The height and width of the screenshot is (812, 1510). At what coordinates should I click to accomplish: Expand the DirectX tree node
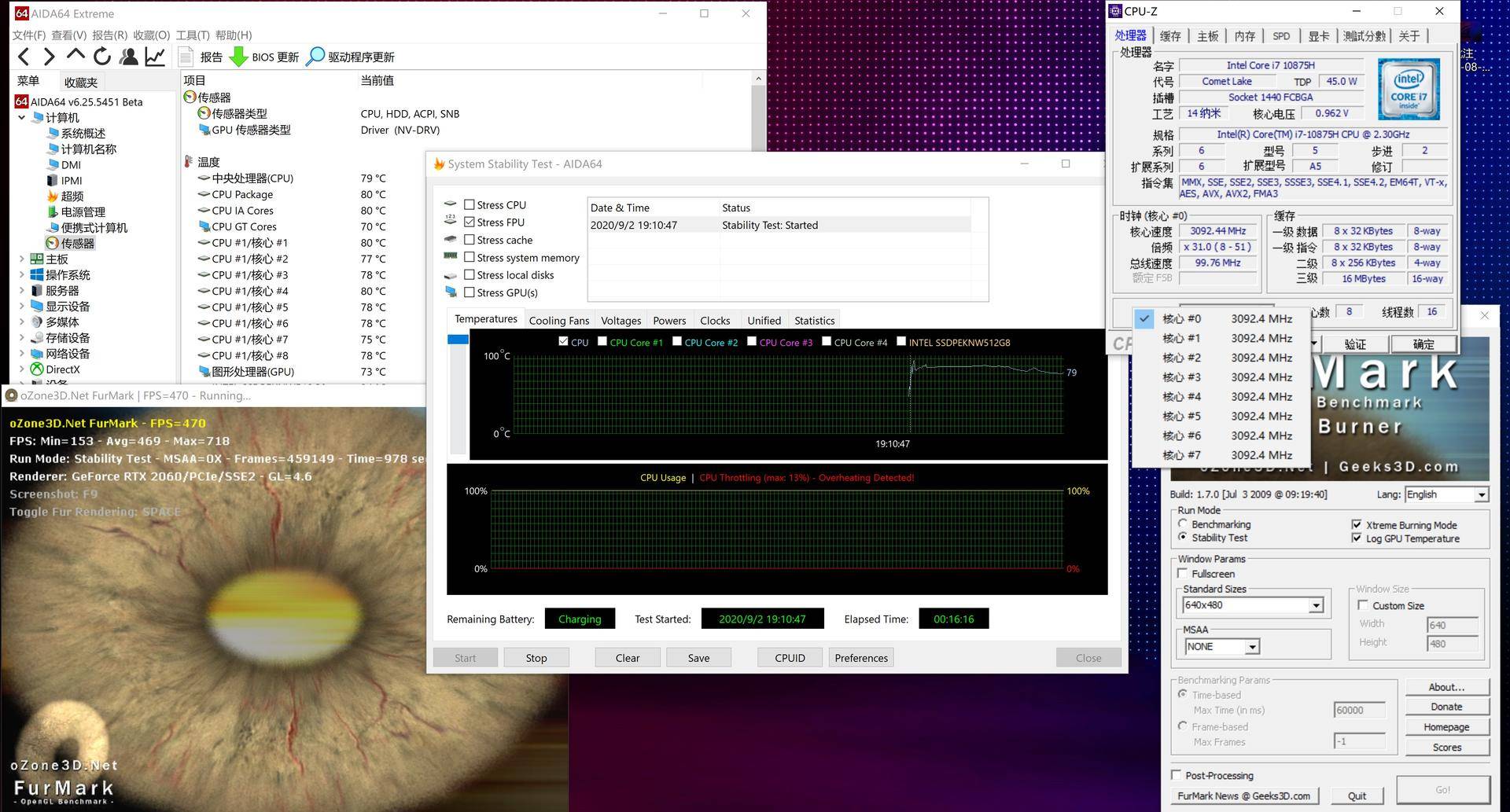(x=21, y=369)
